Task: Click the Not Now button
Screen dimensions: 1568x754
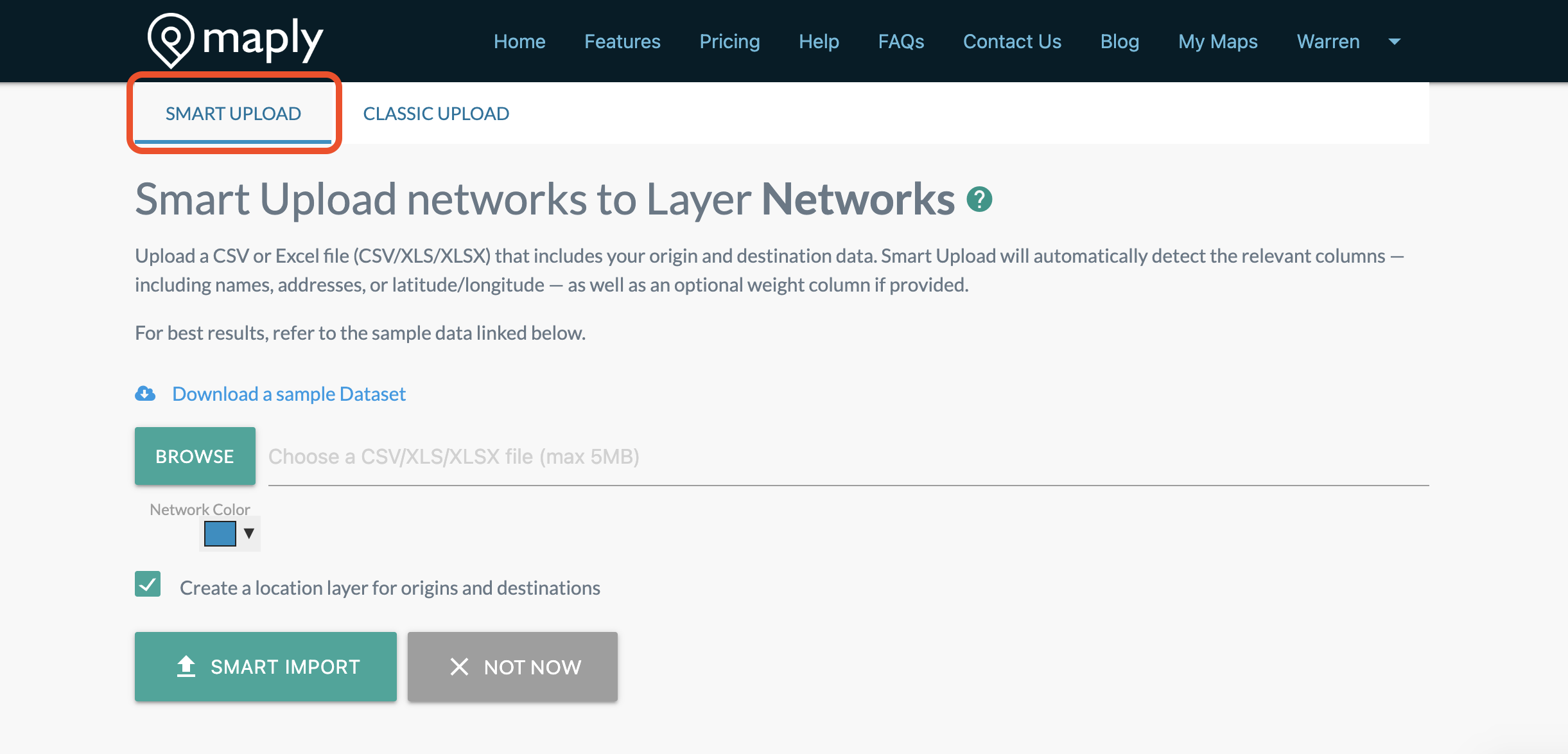Action: (x=512, y=667)
